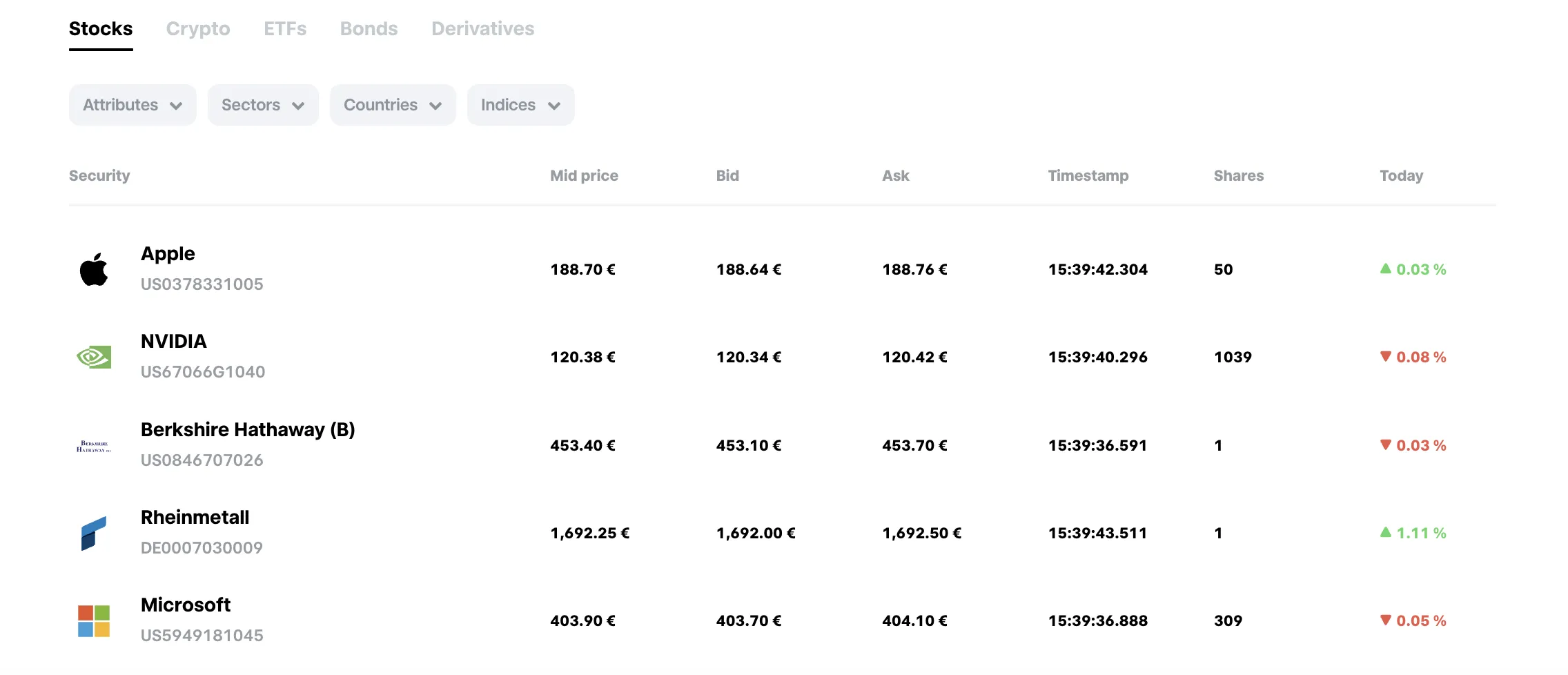This screenshot has width=1568, height=675.
Task: Expand the Indices filter dropdown
Action: 520,105
